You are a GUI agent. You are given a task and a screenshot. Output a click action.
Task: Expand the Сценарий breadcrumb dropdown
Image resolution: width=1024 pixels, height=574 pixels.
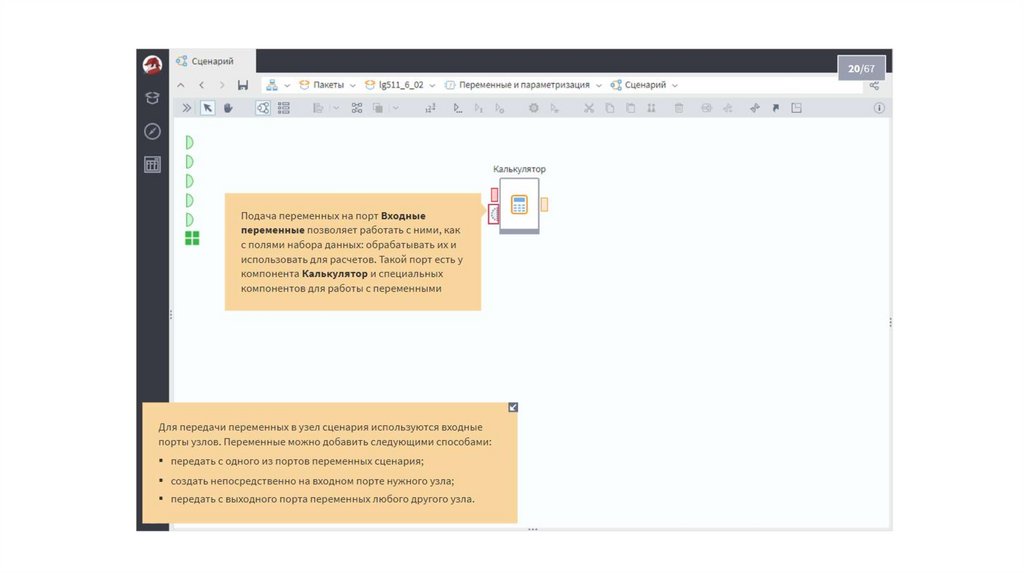675,86
